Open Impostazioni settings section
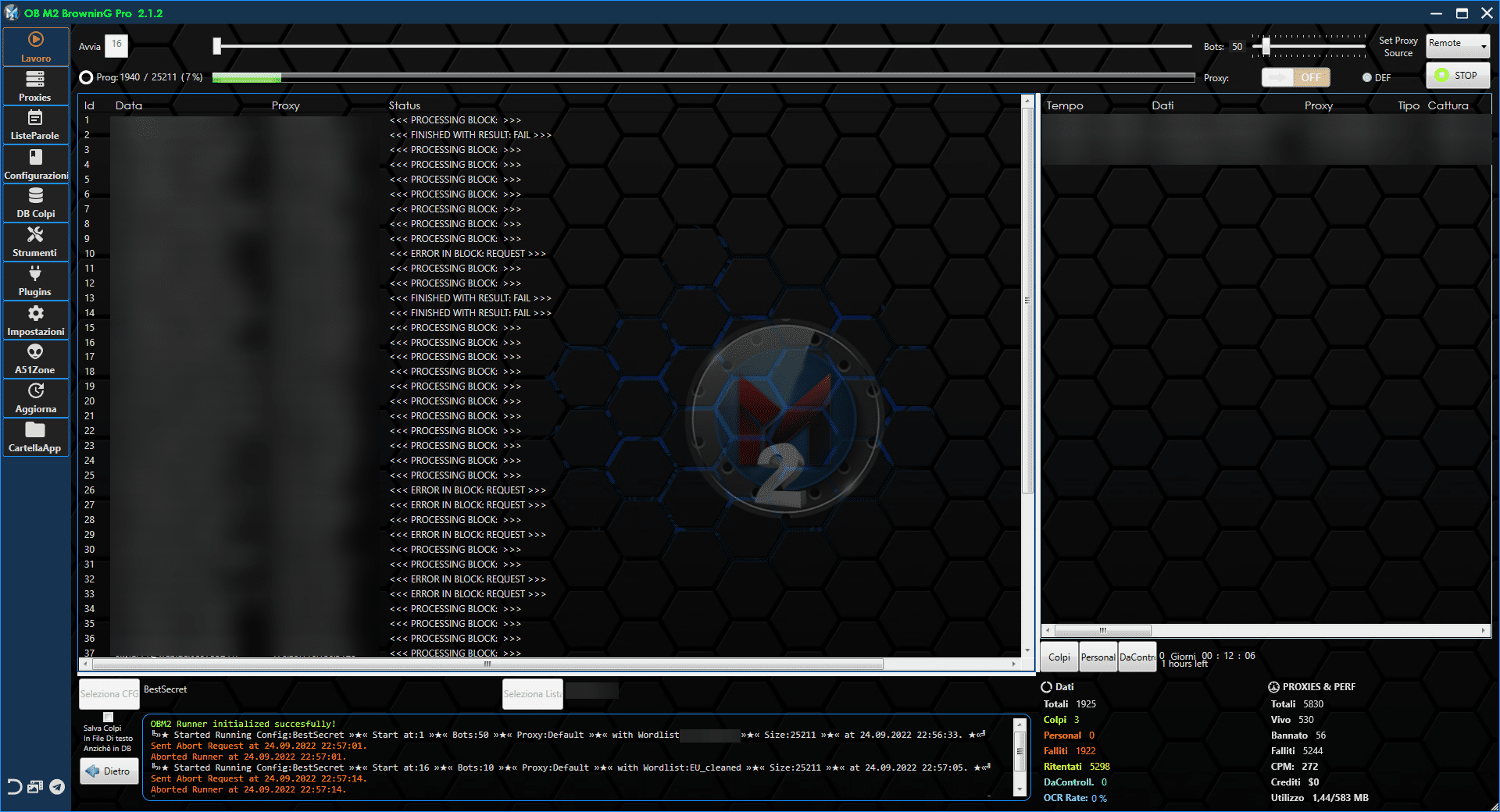1500x812 pixels. (x=36, y=320)
